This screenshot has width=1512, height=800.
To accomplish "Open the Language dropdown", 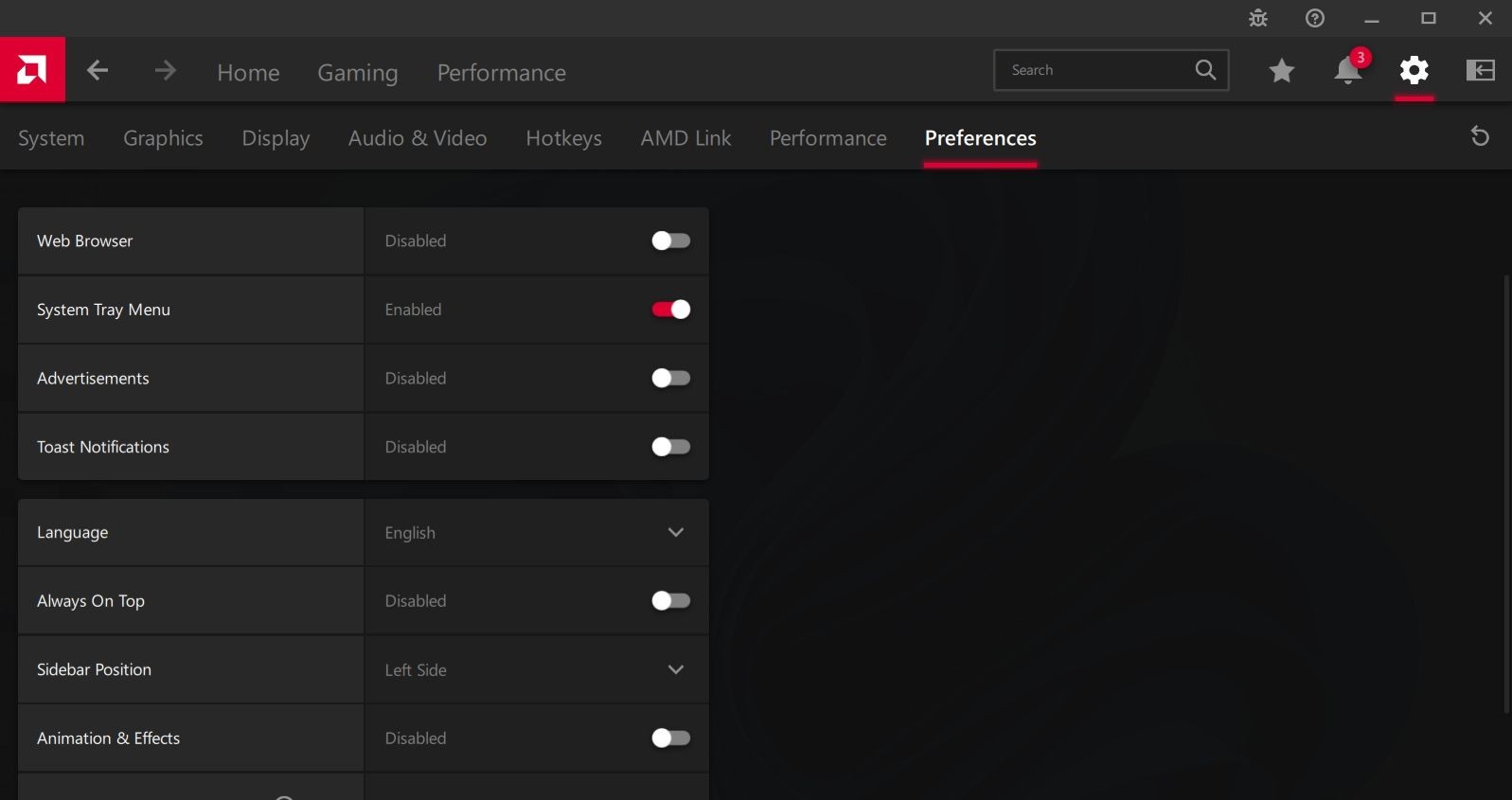I will 537,532.
